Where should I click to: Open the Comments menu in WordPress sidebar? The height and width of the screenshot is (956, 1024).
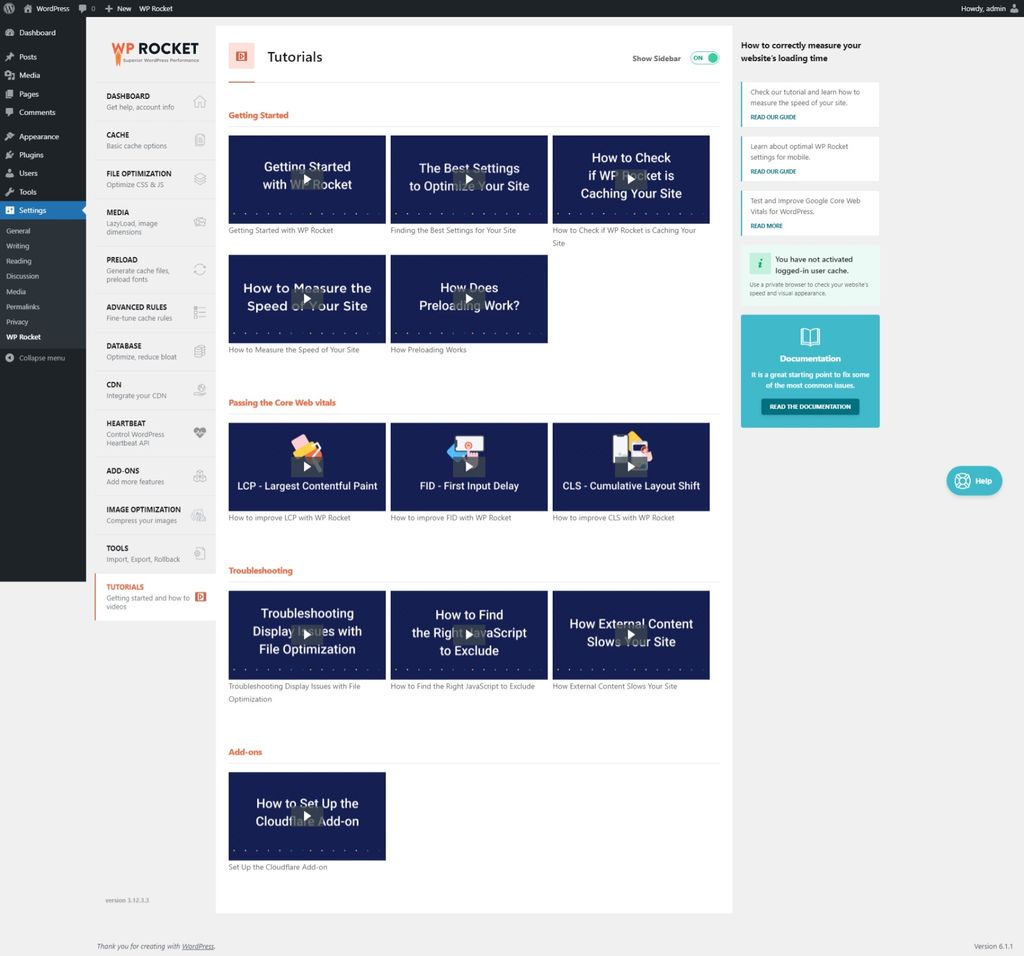(x=42, y=112)
